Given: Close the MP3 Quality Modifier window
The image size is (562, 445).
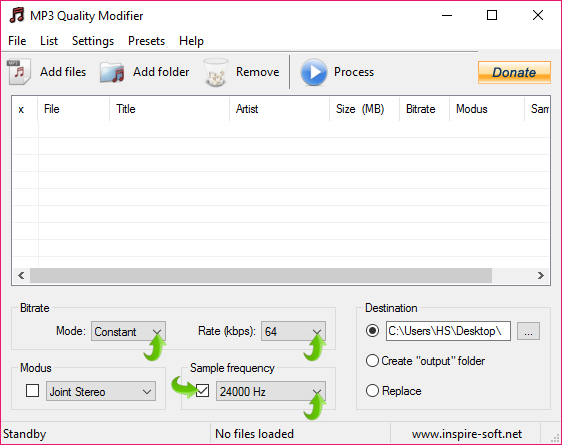Looking at the screenshot, I should click(538, 15).
